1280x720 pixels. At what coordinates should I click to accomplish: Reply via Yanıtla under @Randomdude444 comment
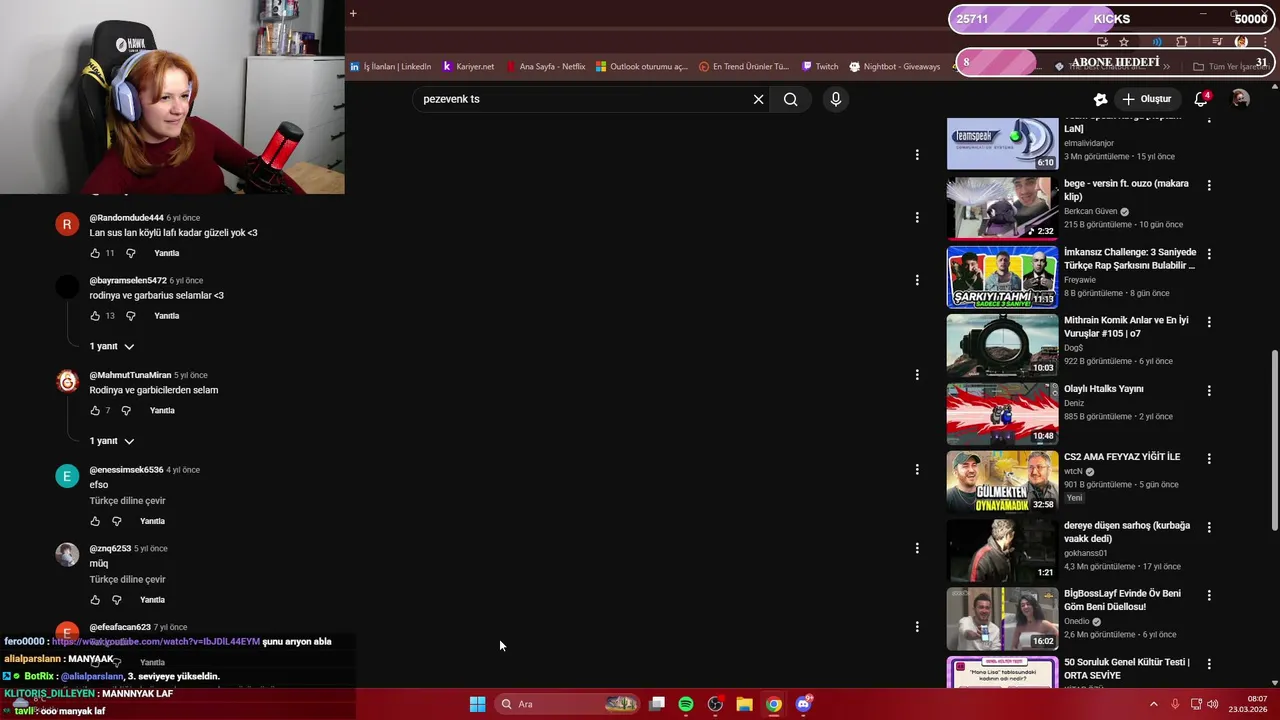[167, 253]
